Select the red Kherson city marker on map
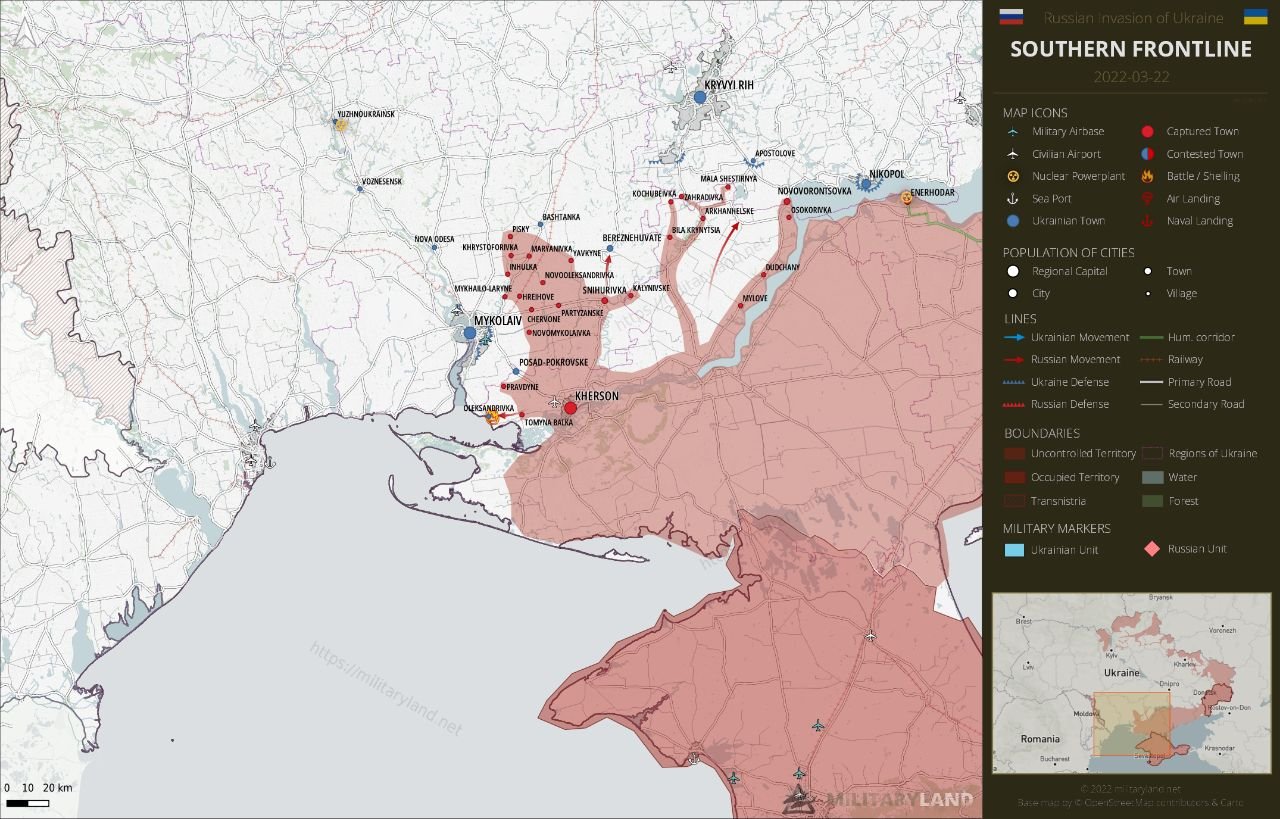This screenshot has height=819, width=1280. [570, 408]
